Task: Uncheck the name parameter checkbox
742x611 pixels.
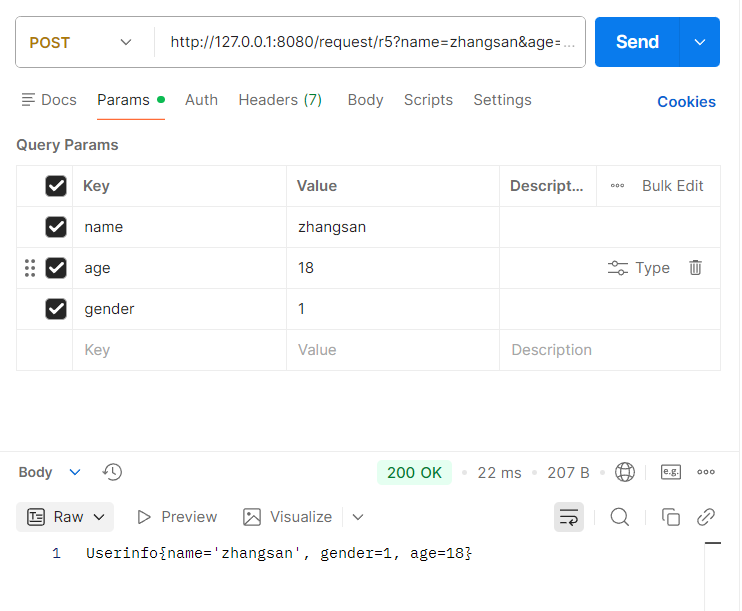Action: point(56,227)
